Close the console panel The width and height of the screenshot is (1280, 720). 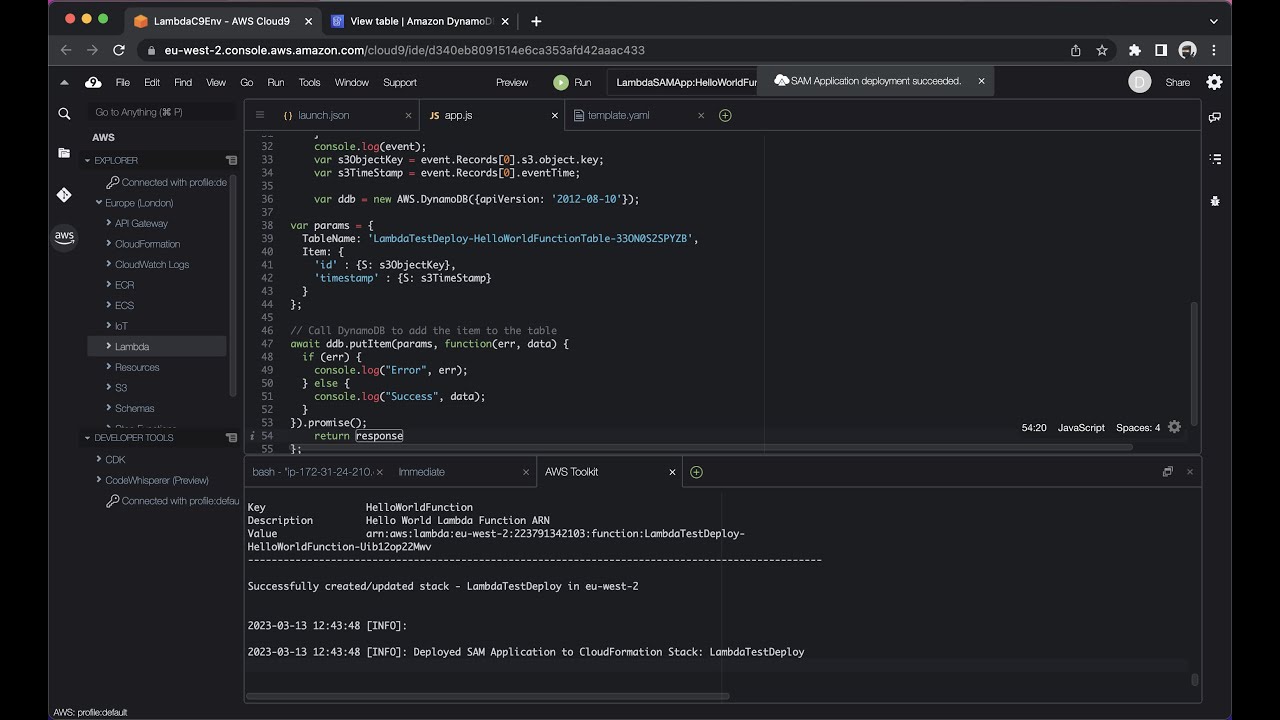(x=1190, y=472)
